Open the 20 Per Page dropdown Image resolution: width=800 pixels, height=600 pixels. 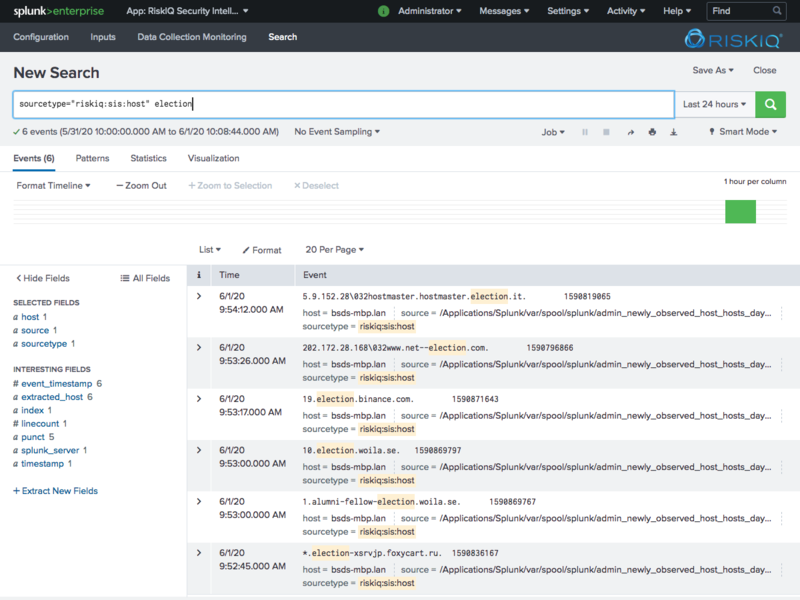tap(335, 249)
